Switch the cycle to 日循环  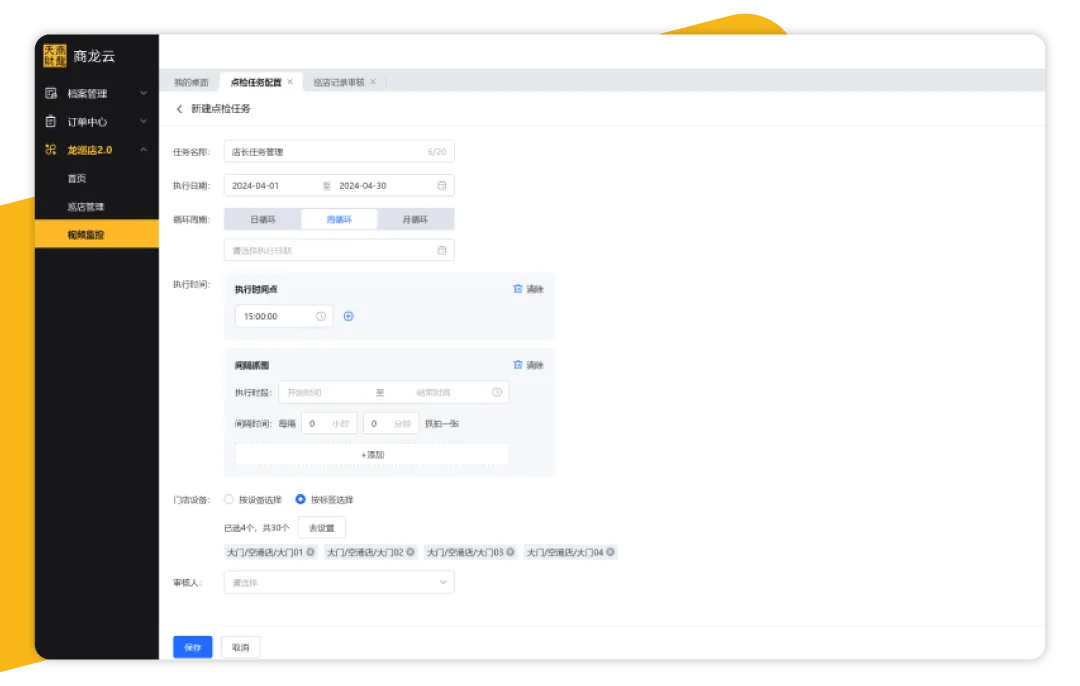[x=263, y=219]
